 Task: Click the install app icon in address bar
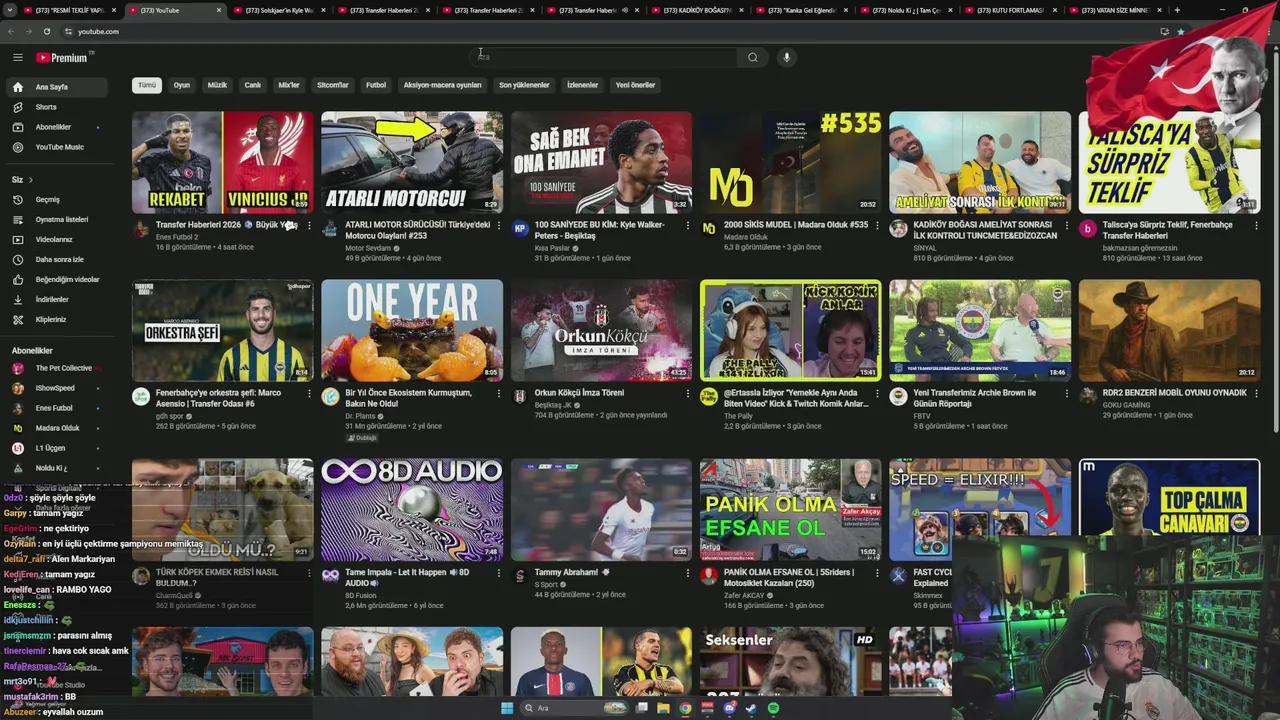point(1164,31)
